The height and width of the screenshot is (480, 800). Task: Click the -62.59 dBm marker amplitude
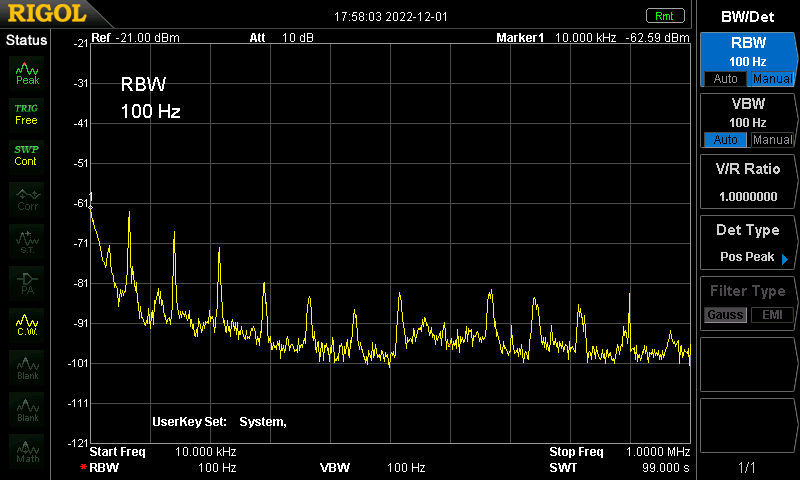tap(658, 38)
